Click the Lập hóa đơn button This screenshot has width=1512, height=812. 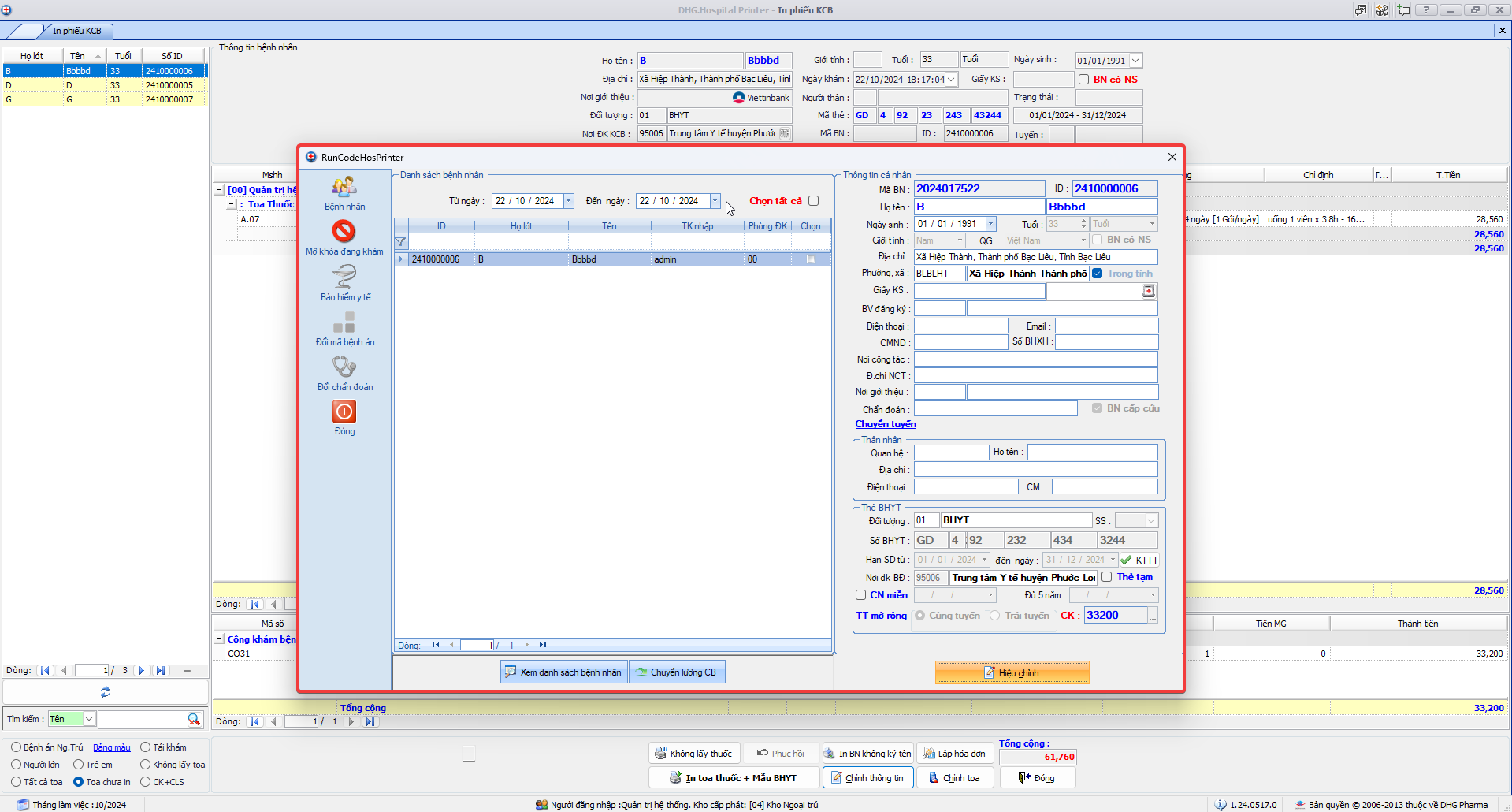(953, 754)
